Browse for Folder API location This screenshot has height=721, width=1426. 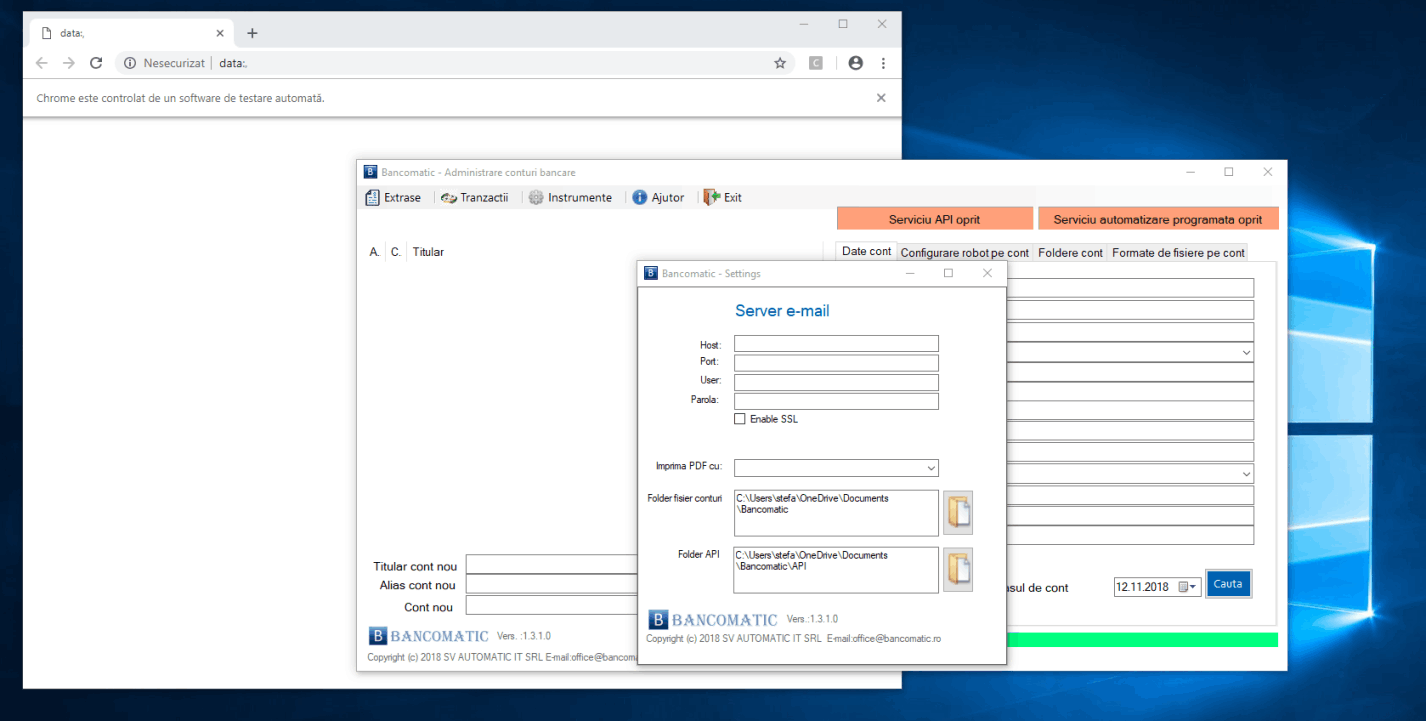tap(958, 570)
